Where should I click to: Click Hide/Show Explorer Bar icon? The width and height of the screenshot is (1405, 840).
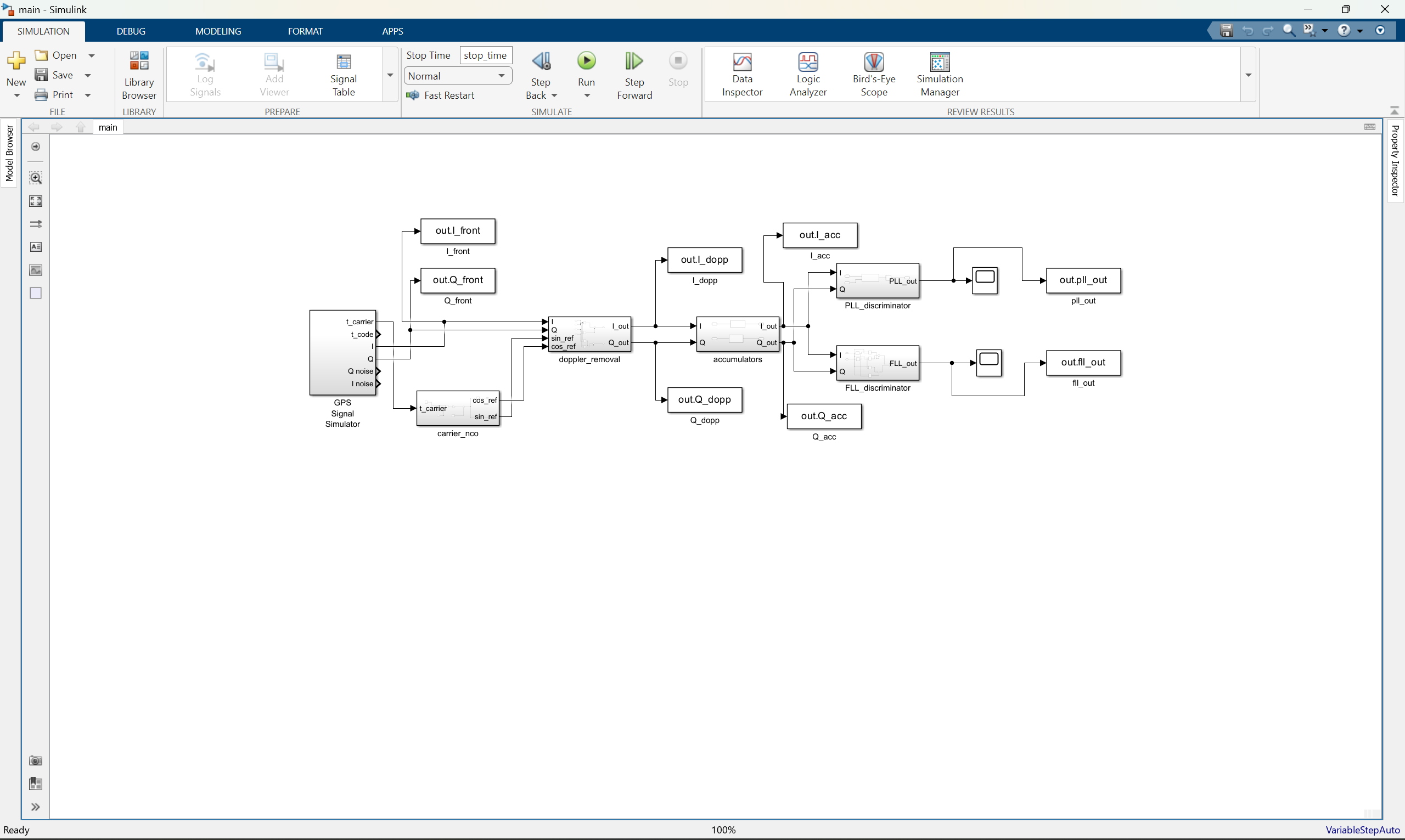click(x=36, y=146)
